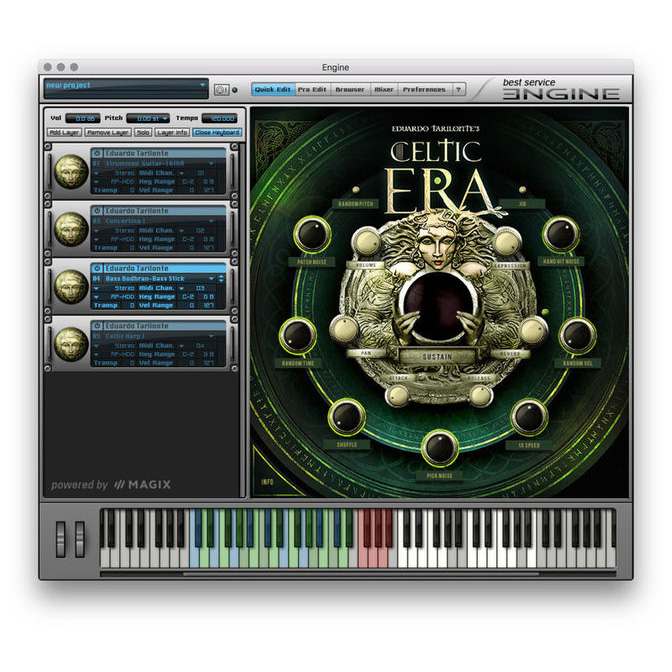Open the new project dropdown
672x672 pixels.
pyautogui.click(x=203, y=85)
